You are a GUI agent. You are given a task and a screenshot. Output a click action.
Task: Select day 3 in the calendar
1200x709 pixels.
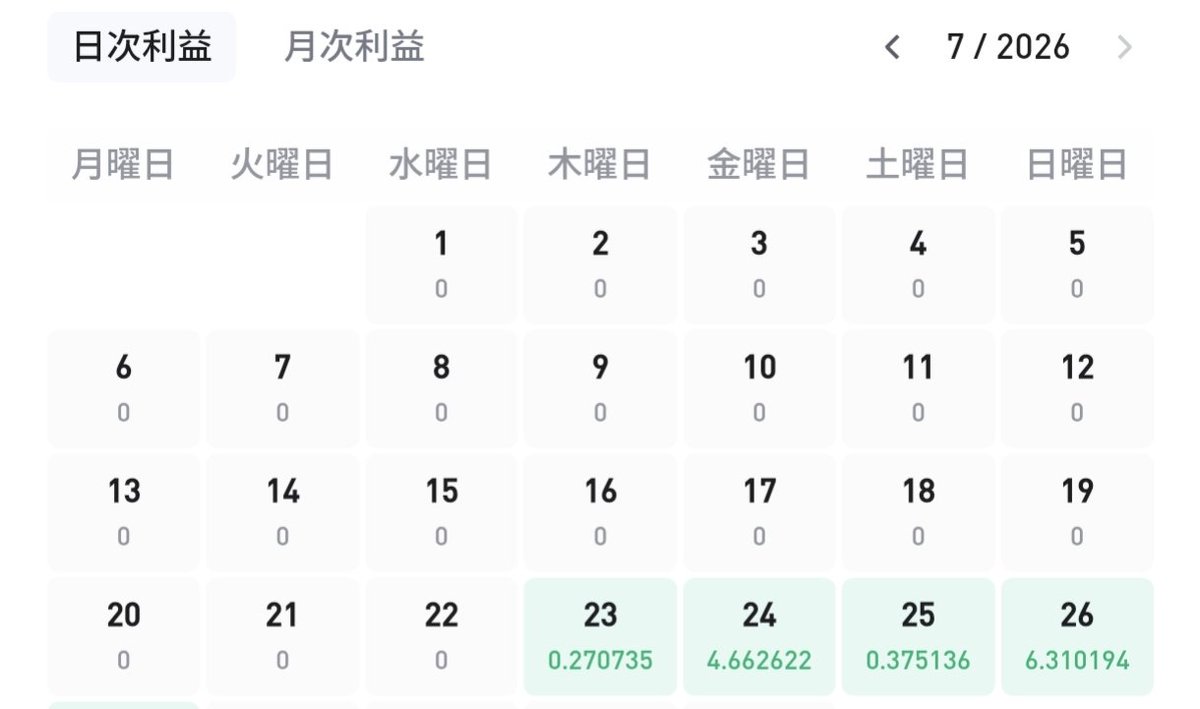pyautogui.click(x=759, y=265)
